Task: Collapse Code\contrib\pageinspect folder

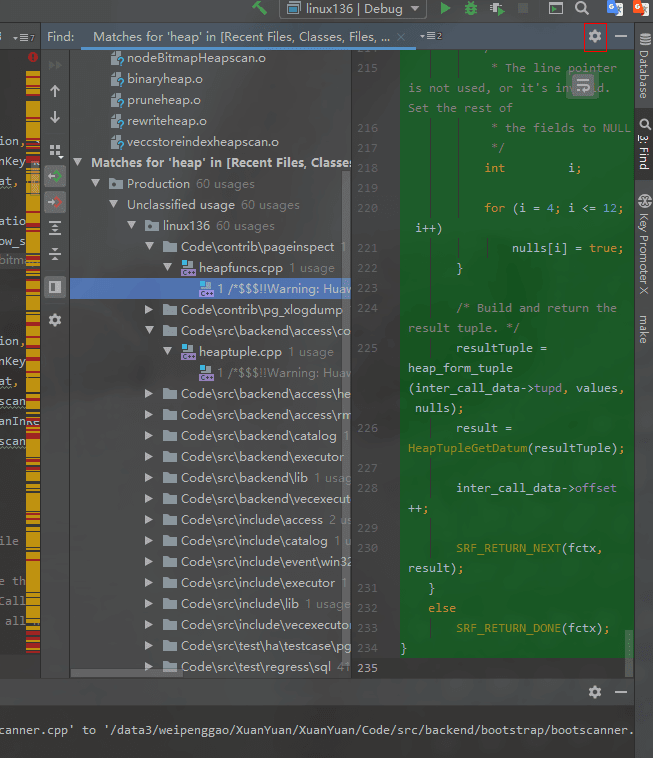Action: coord(149,246)
